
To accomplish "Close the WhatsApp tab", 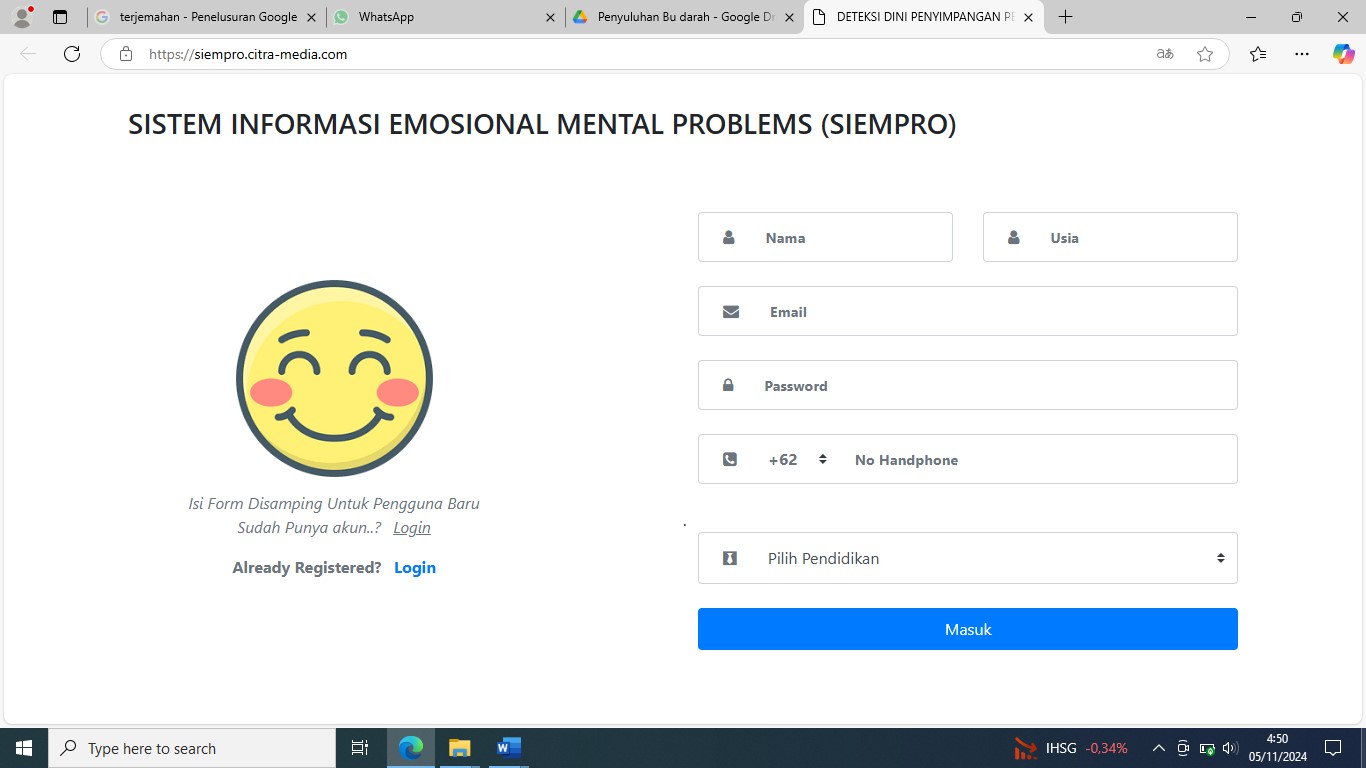I will pos(551,17).
